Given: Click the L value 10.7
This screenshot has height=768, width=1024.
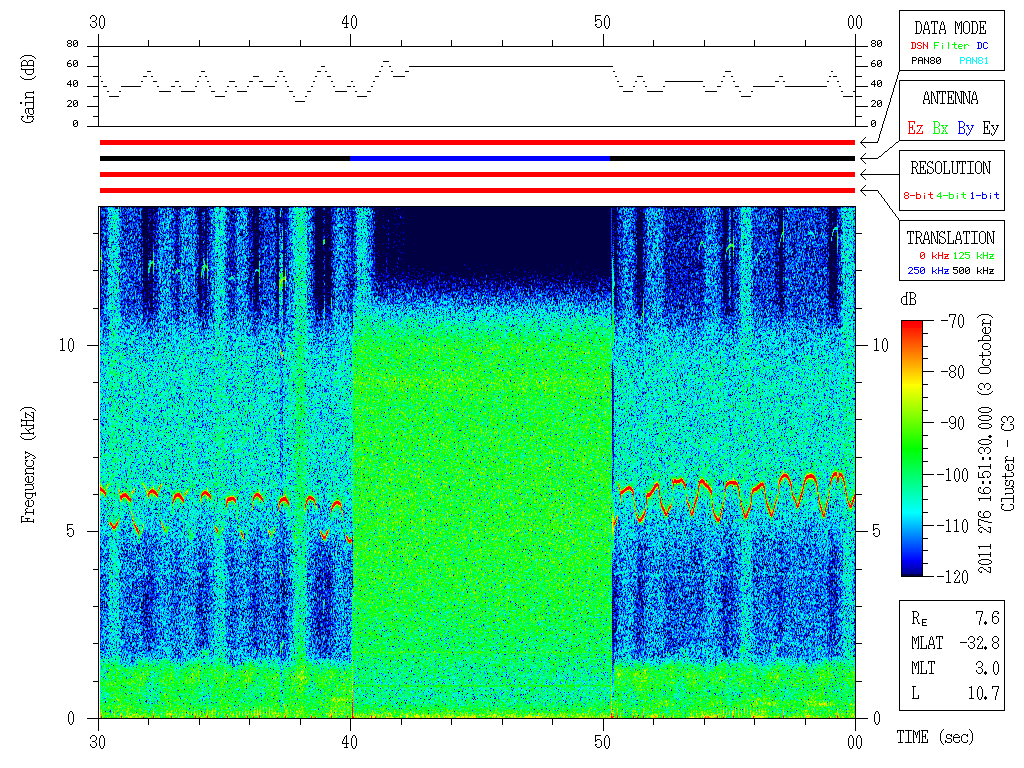Looking at the screenshot, I should 984,694.
